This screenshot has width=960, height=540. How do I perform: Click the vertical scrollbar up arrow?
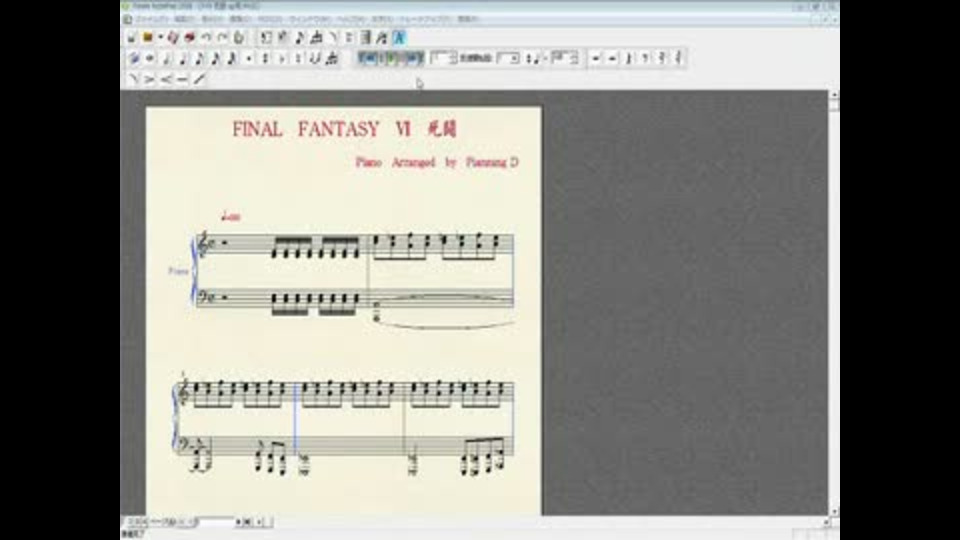833,96
